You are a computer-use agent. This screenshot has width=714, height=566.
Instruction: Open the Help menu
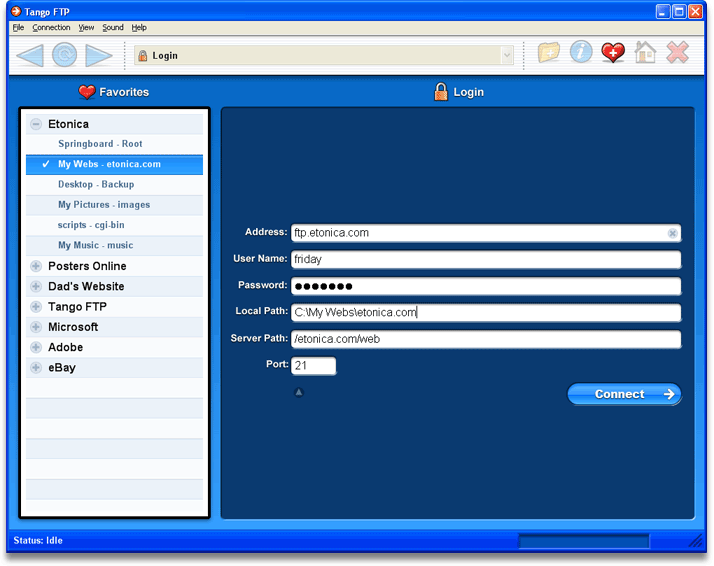coord(139,27)
